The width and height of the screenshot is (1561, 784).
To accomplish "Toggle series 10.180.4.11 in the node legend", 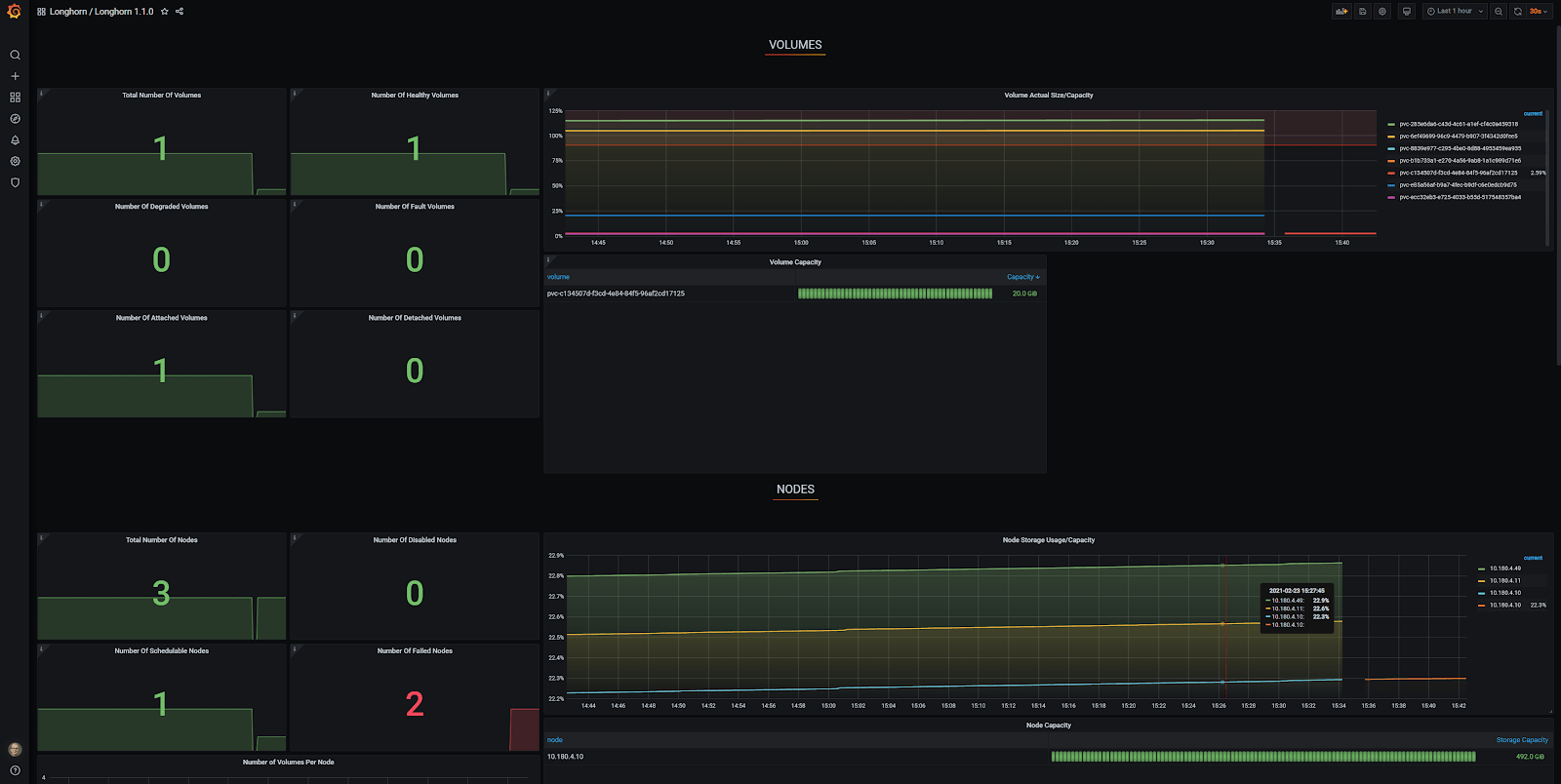I will (1504, 581).
